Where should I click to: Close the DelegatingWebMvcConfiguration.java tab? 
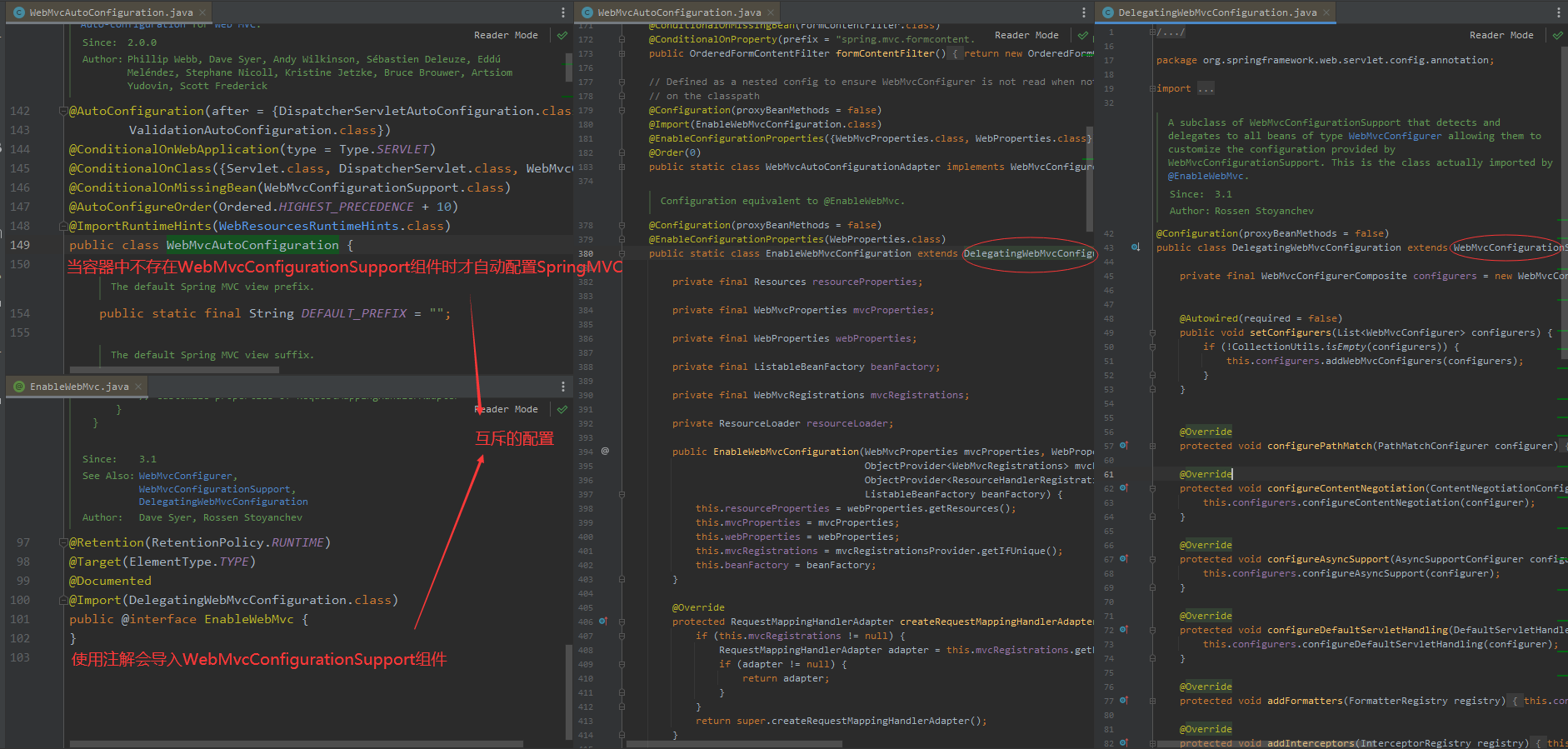tap(1326, 12)
